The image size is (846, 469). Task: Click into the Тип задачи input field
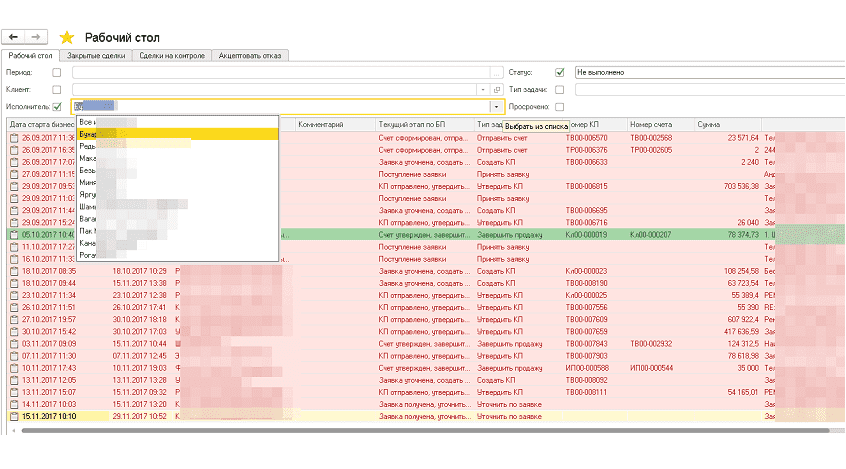click(x=710, y=90)
